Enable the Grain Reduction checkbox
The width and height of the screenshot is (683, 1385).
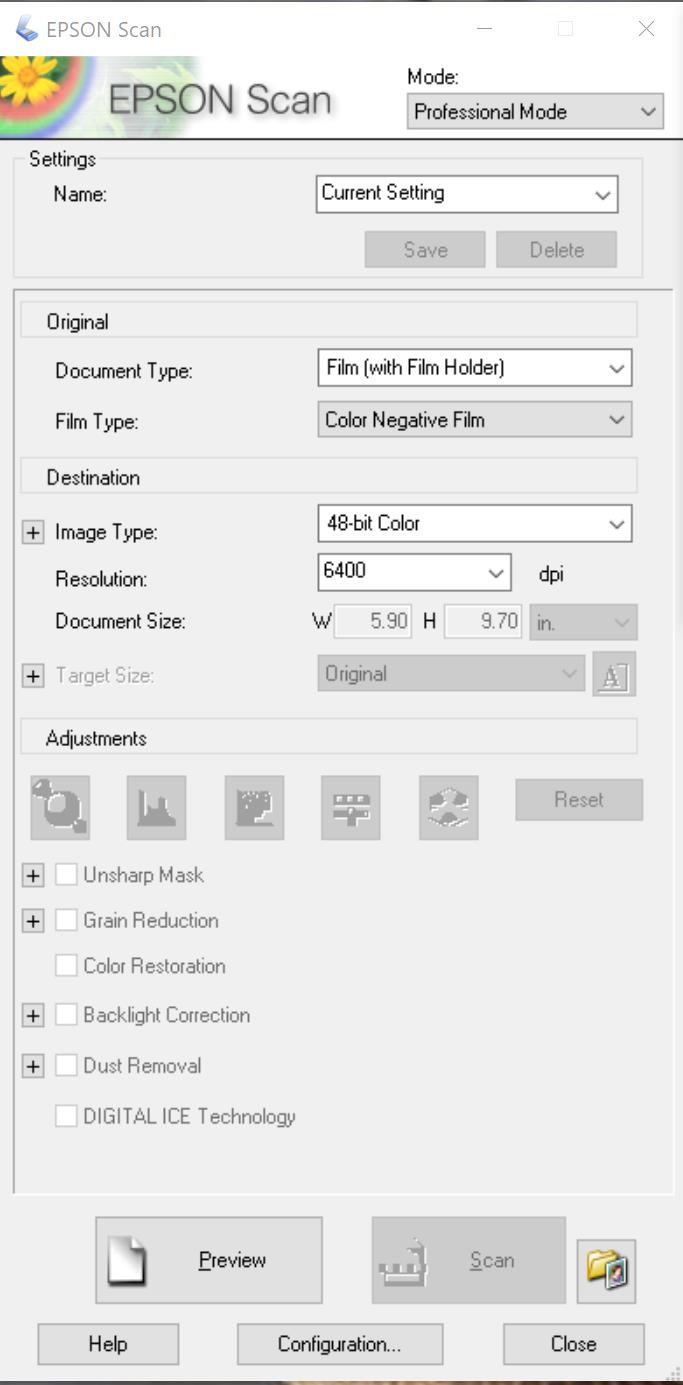[x=66, y=920]
